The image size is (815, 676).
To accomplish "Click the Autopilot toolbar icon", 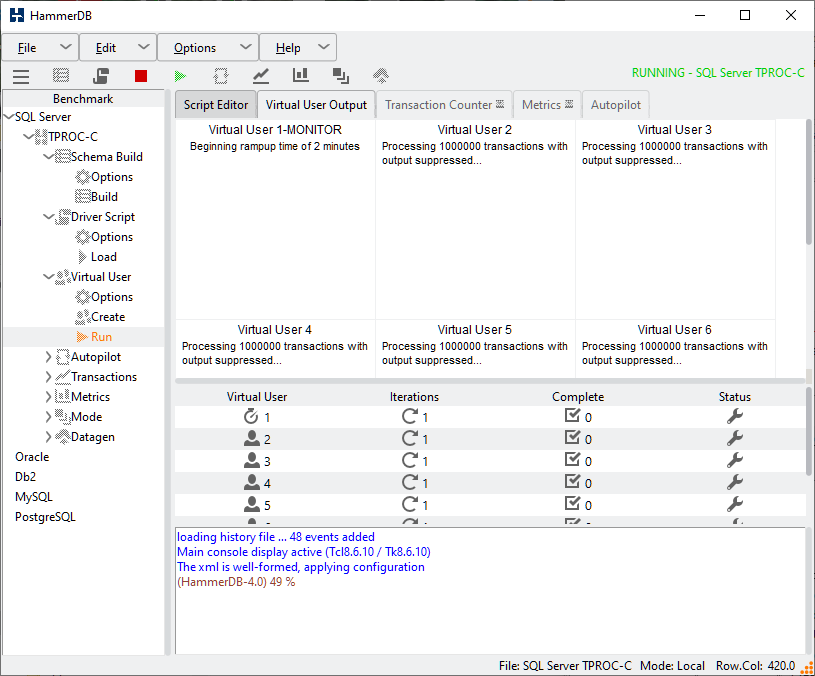I will [221, 76].
